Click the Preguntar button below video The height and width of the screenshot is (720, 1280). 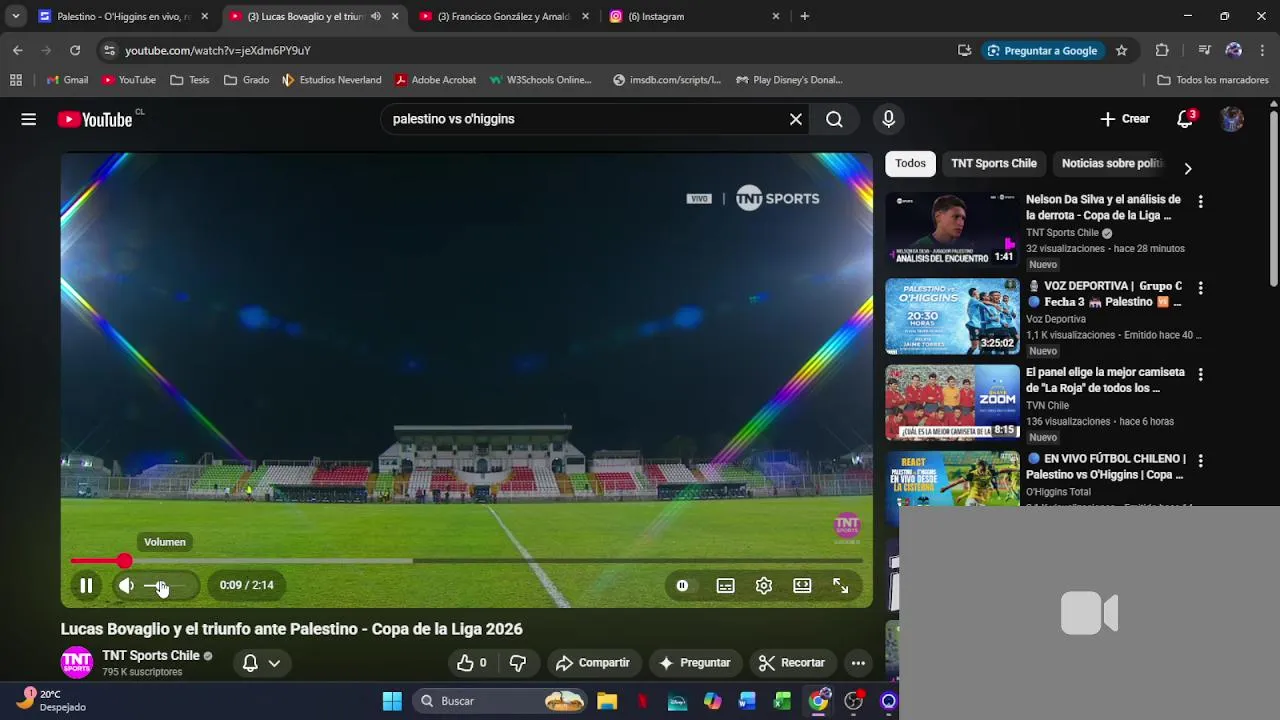tap(695, 663)
